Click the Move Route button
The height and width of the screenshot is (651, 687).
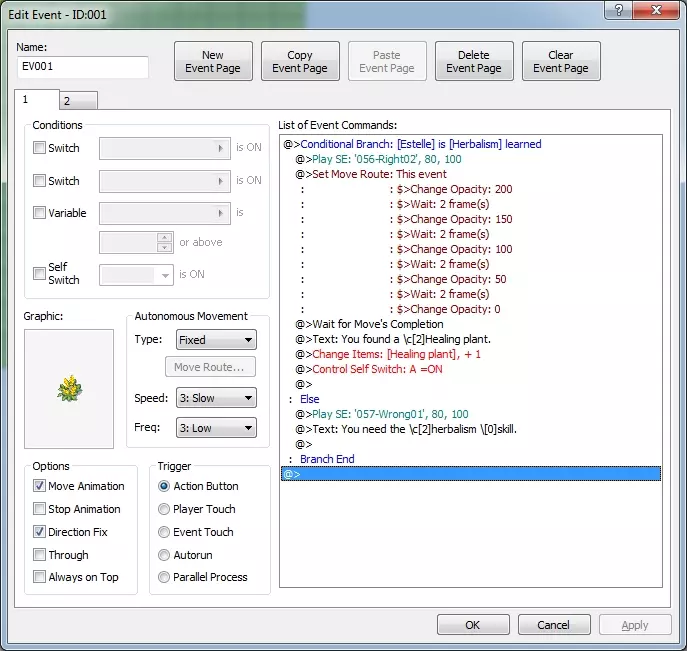[x=210, y=367]
